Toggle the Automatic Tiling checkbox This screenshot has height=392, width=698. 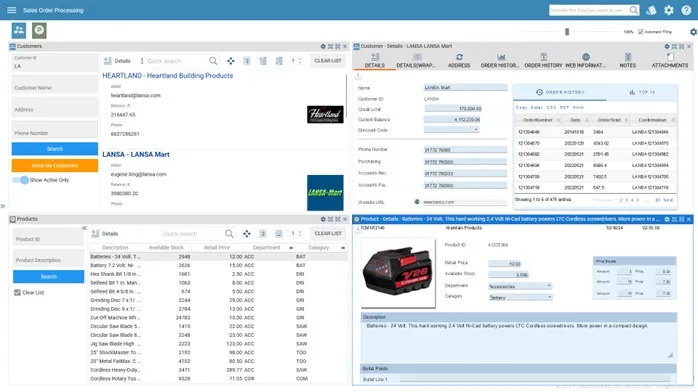[x=641, y=32]
